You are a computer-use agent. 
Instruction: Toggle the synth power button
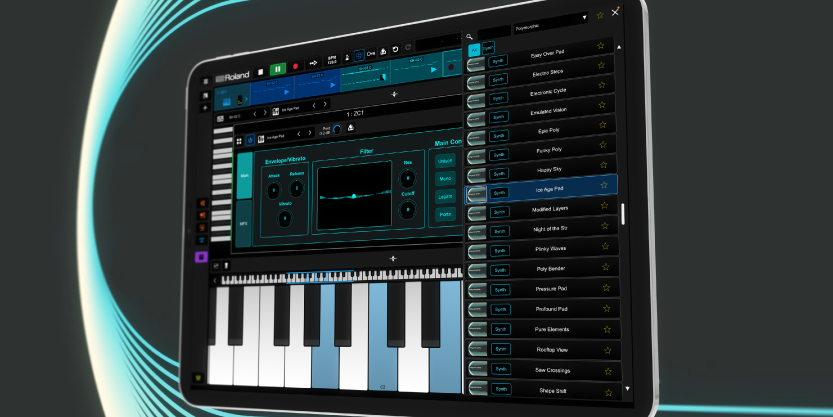(x=250, y=140)
